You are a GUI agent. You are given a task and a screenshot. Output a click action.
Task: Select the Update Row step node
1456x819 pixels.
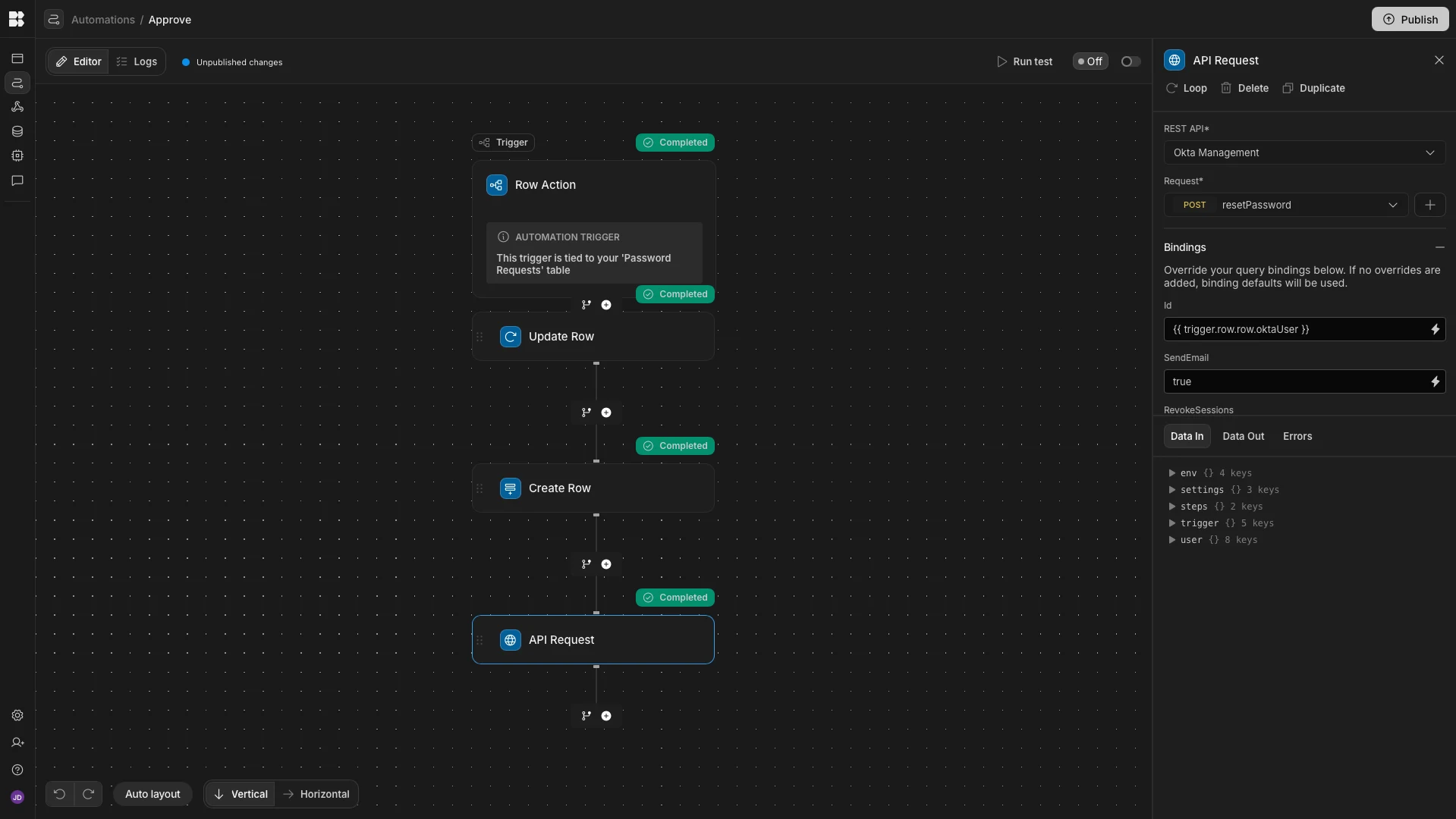(x=593, y=337)
